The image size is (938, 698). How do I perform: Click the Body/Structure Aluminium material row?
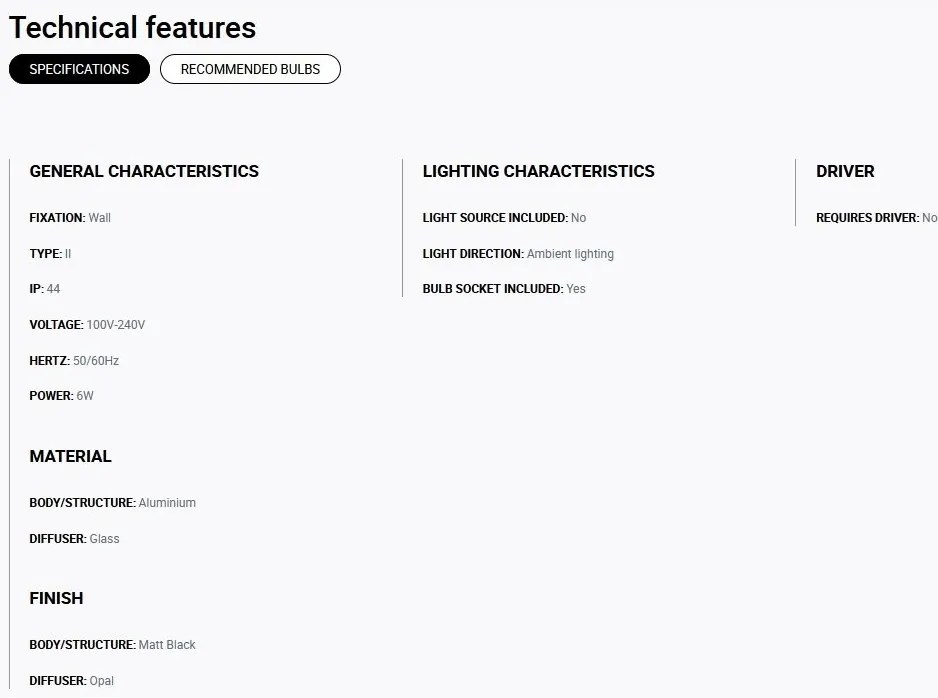click(x=112, y=503)
